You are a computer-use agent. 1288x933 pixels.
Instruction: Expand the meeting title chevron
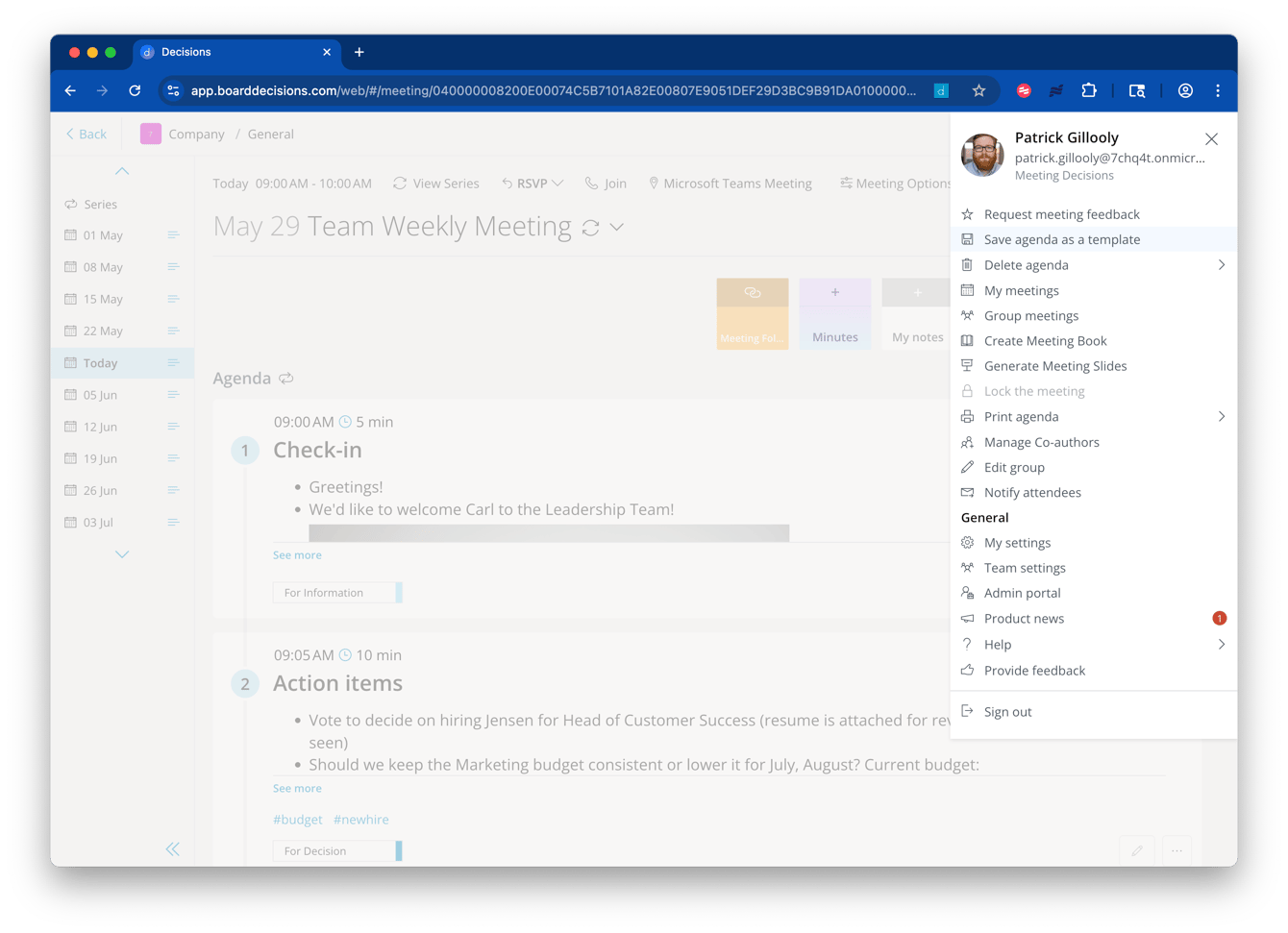(615, 227)
